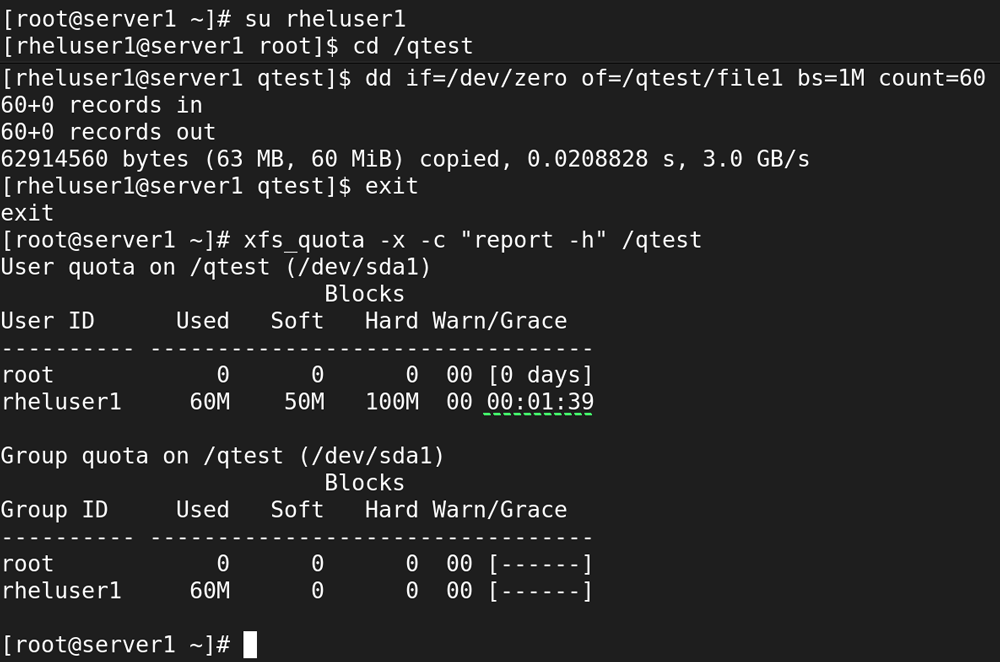This screenshot has height=662, width=1000.
Task: Click the 'exit' command after the rheluser1 prompt
Action: (392, 186)
